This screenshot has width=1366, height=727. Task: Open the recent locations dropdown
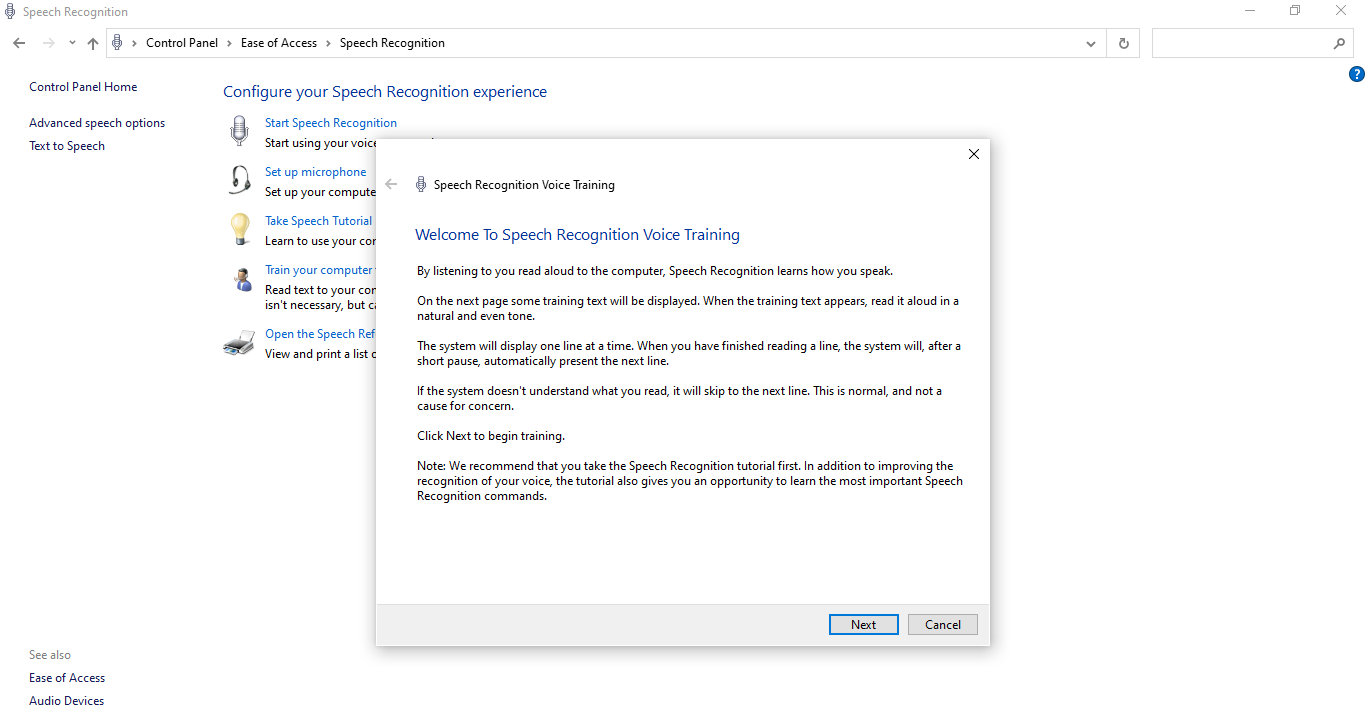click(72, 43)
